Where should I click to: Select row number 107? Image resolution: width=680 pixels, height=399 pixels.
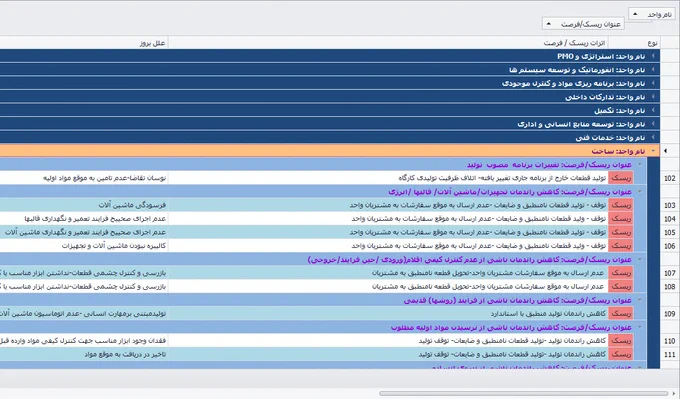pyautogui.click(x=670, y=273)
